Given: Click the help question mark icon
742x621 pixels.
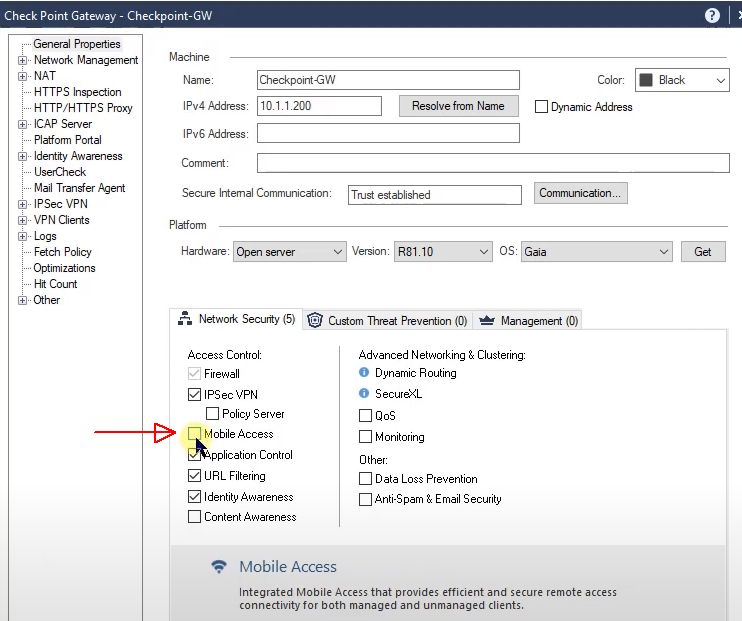Looking at the screenshot, I should pos(712,16).
